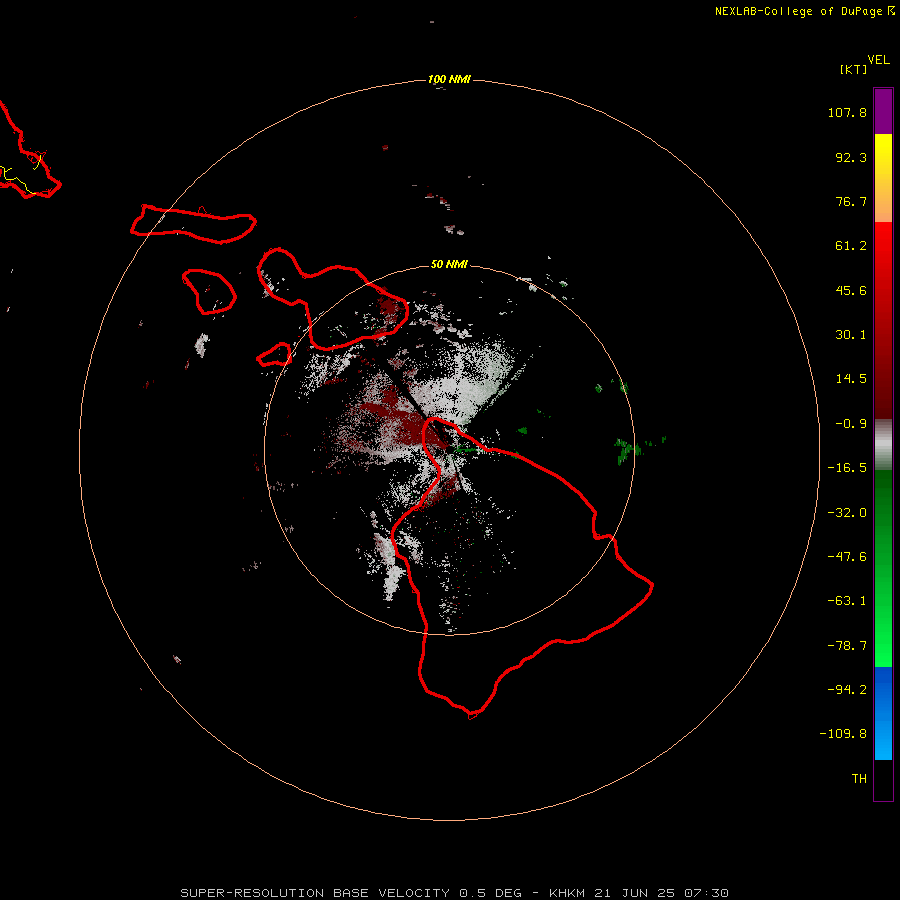Click the 76.7 velocity scale value
900x900 pixels.
(x=851, y=201)
